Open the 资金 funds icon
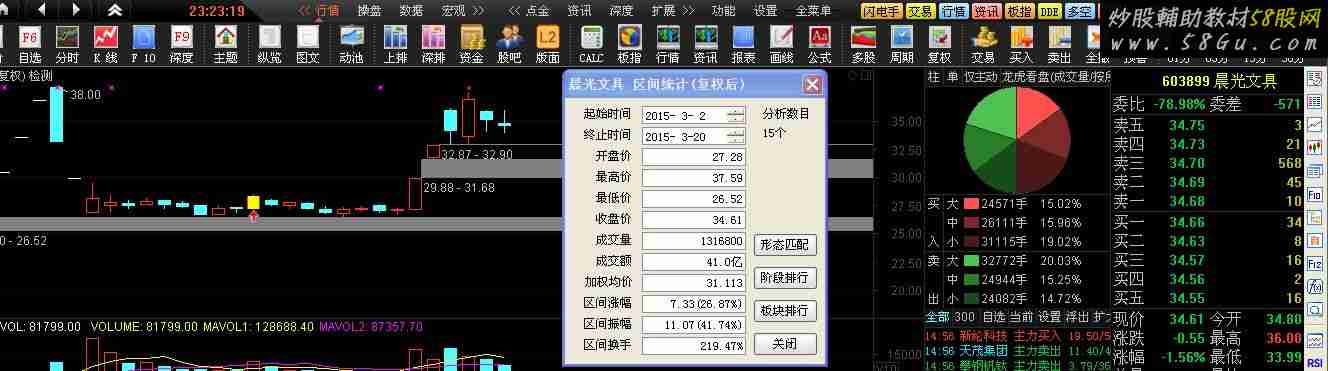The width and height of the screenshot is (1328, 371). click(471, 45)
